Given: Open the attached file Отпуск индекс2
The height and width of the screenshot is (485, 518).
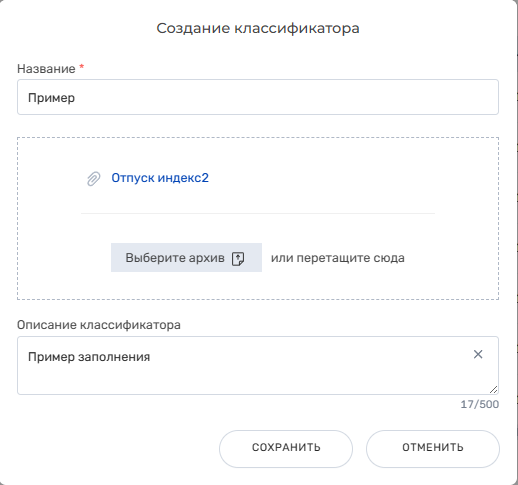Looking at the screenshot, I should coord(160,178).
